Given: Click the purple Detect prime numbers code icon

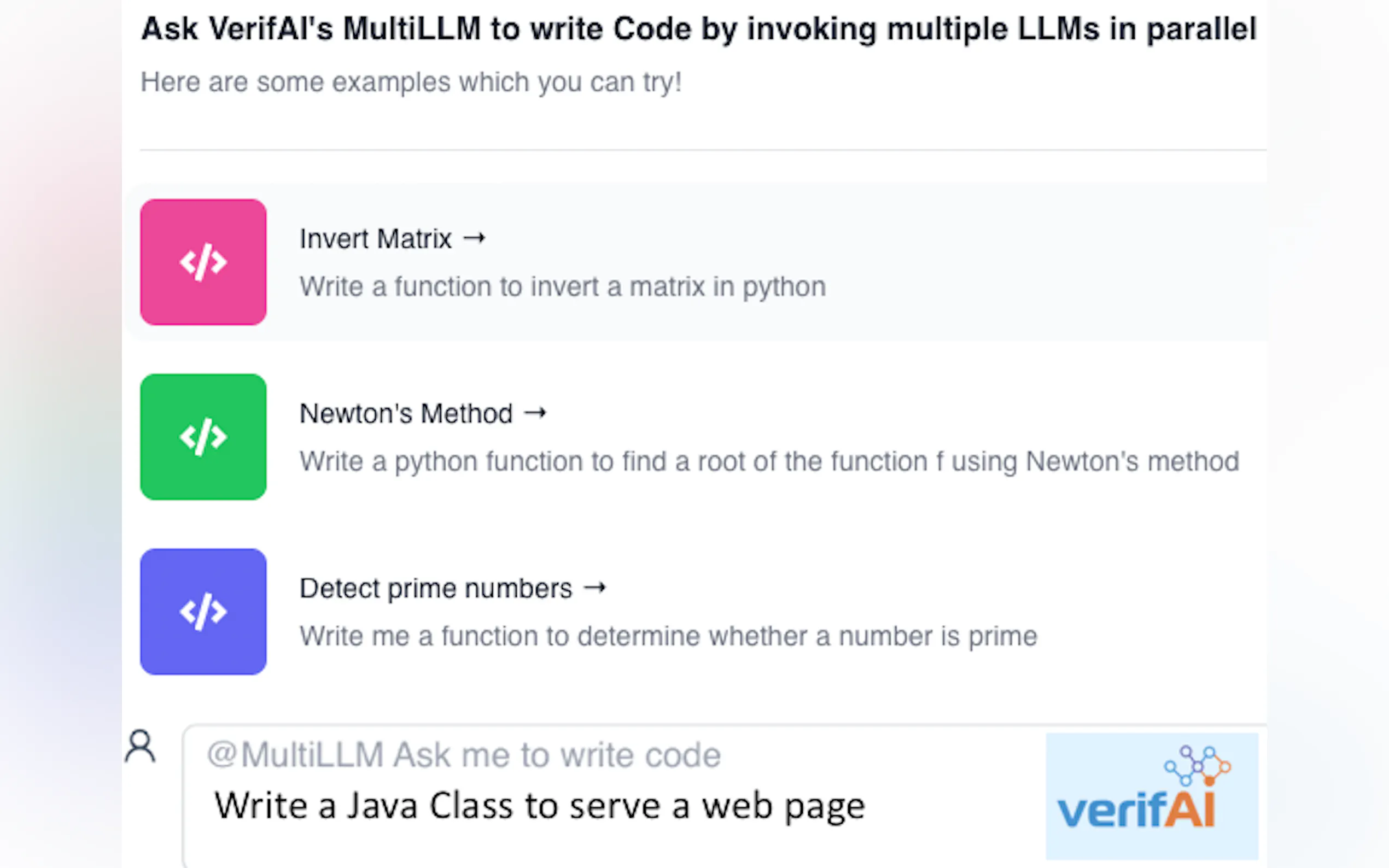Looking at the screenshot, I should point(203,612).
